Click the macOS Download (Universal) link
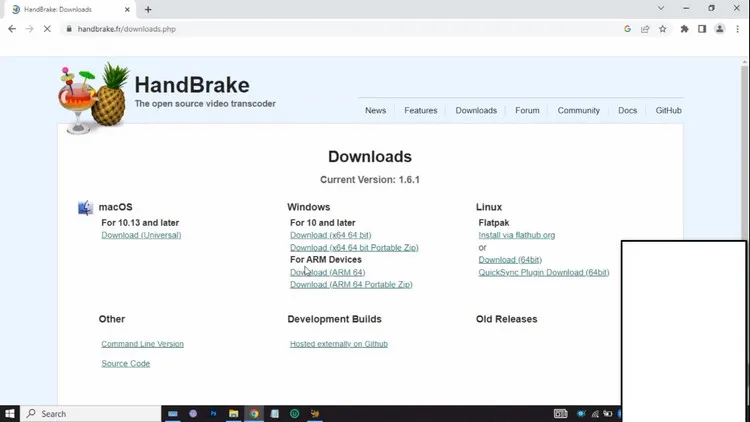This screenshot has height=422, width=750. click(x=141, y=235)
